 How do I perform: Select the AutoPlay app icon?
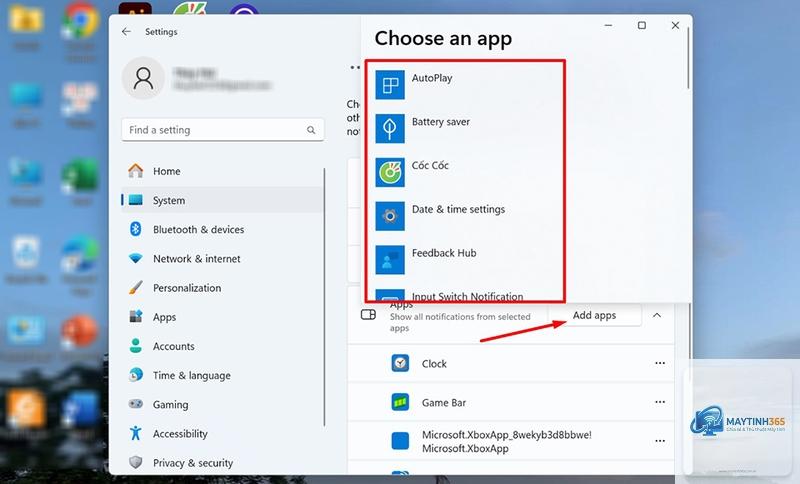tap(390, 85)
